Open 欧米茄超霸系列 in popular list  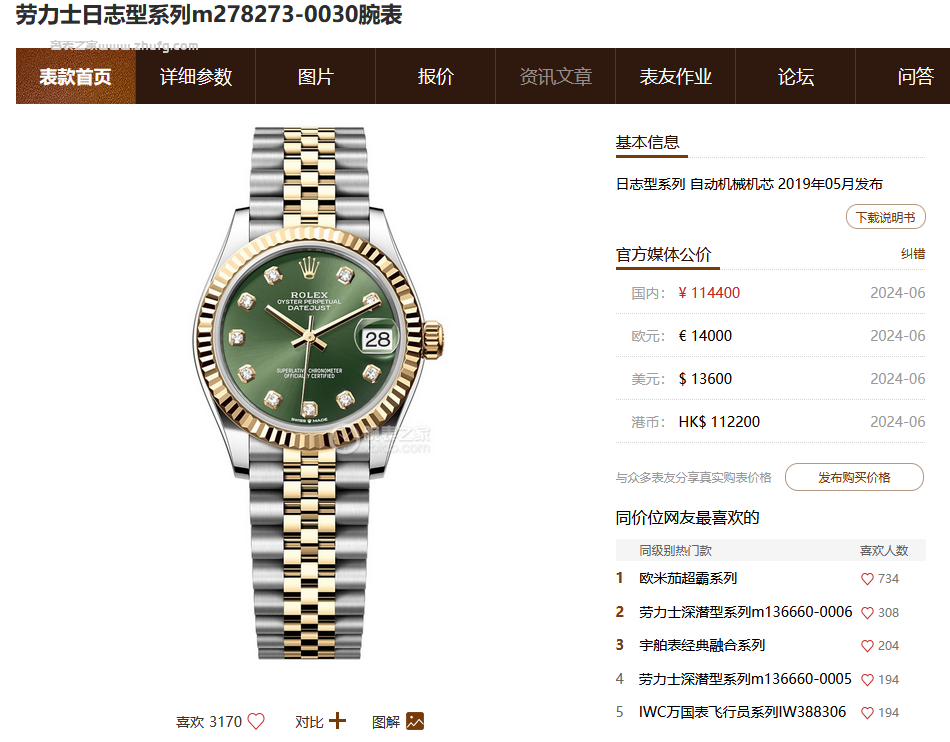point(688,578)
